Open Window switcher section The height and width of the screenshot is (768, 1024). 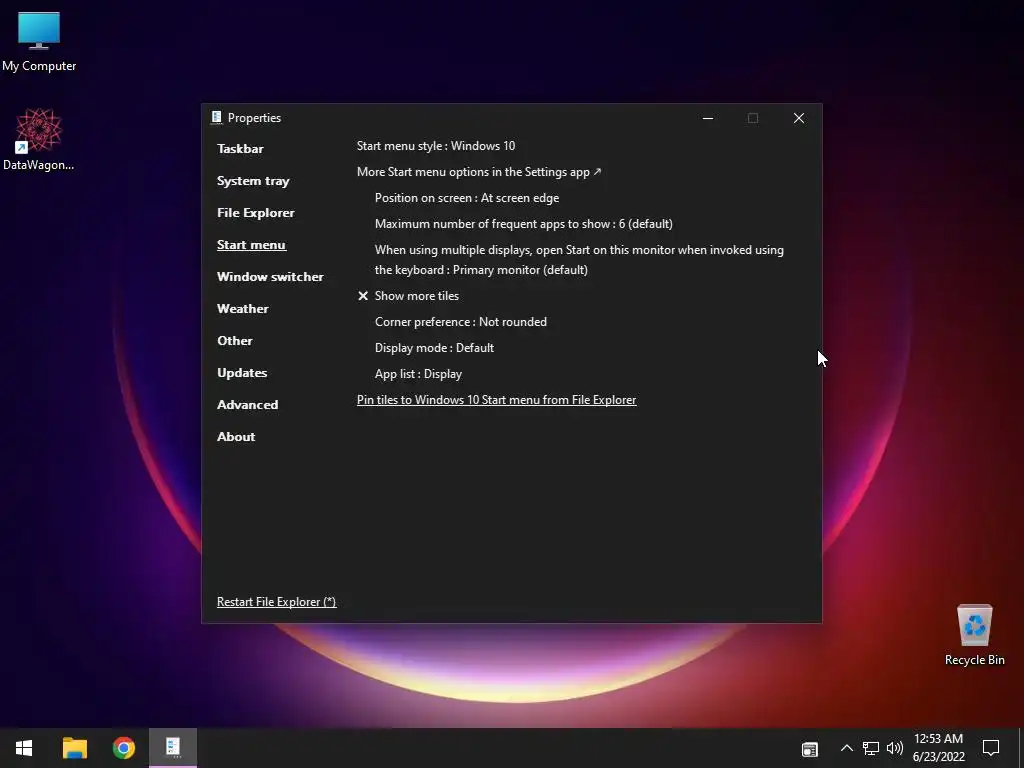pos(270,277)
